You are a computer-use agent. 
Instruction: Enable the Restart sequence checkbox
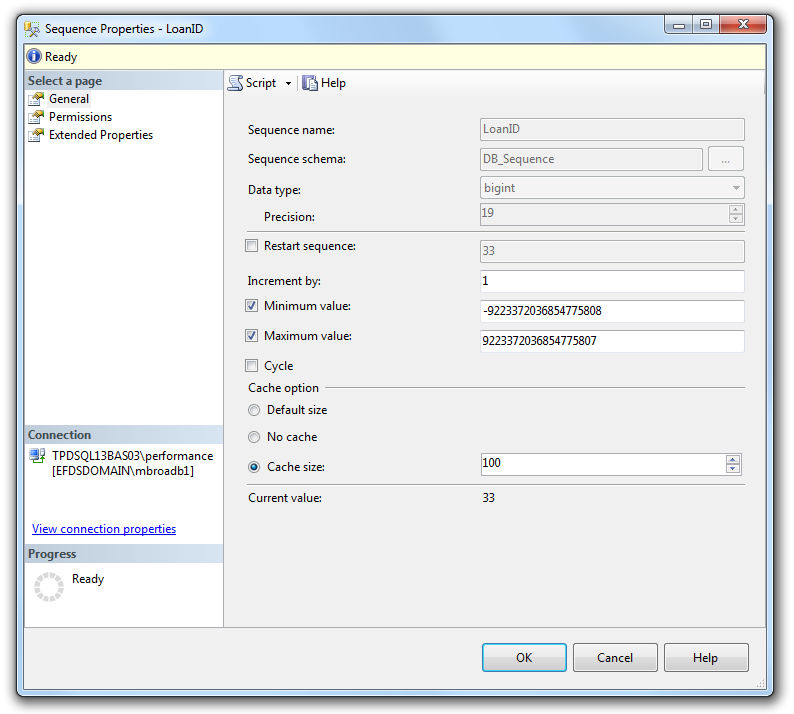(252, 246)
